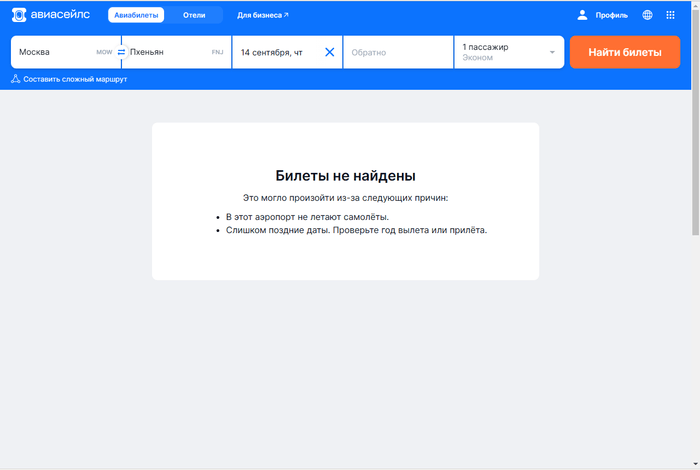
Task: Click the Aviasales logo icon
Action: point(18,15)
